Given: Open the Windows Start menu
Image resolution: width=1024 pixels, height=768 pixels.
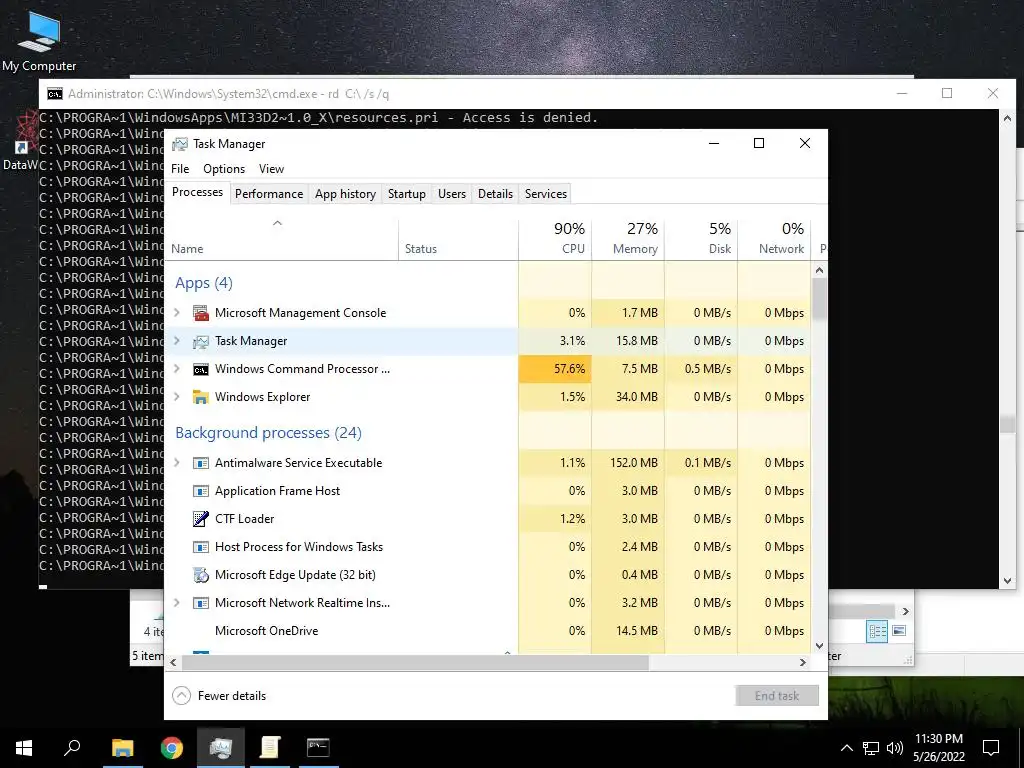Looking at the screenshot, I should point(24,748).
